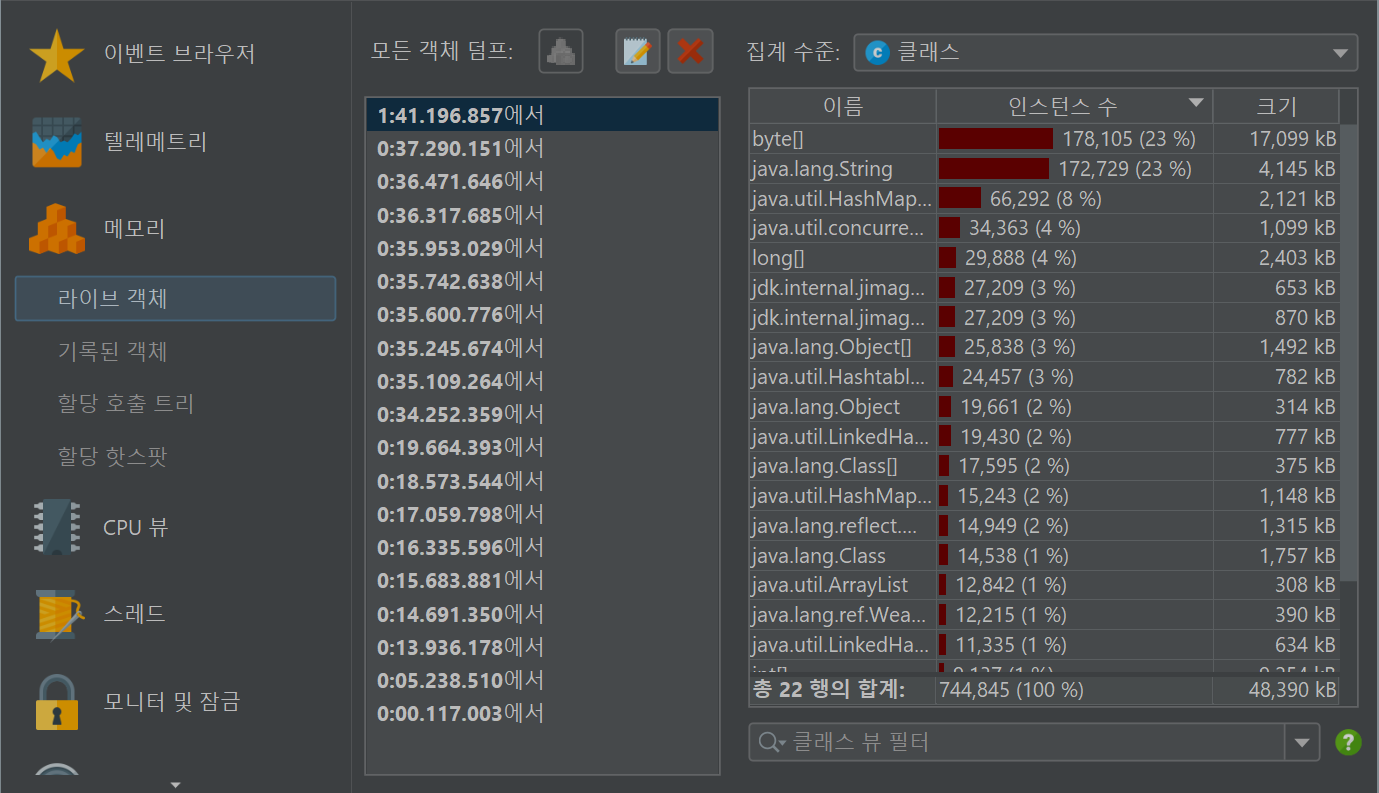The image size is (1379, 793).
Task: Select the 라이브 객체 view
Action: click(175, 299)
